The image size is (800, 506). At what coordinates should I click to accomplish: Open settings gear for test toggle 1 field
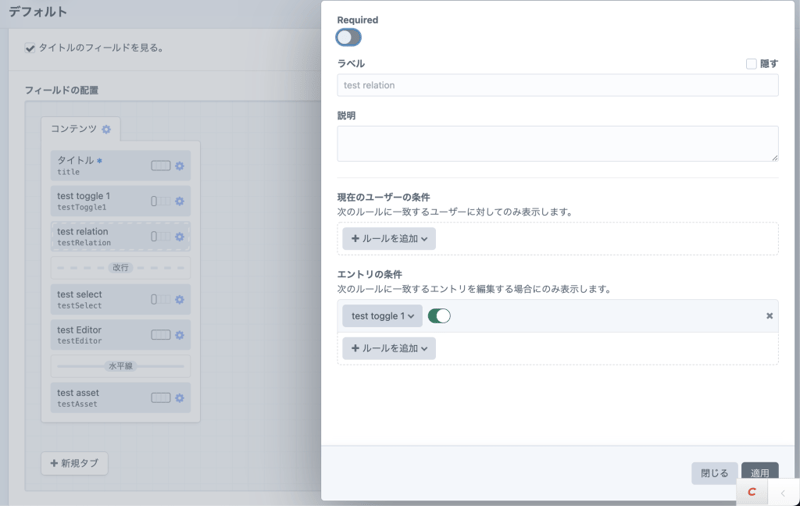(180, 202)
